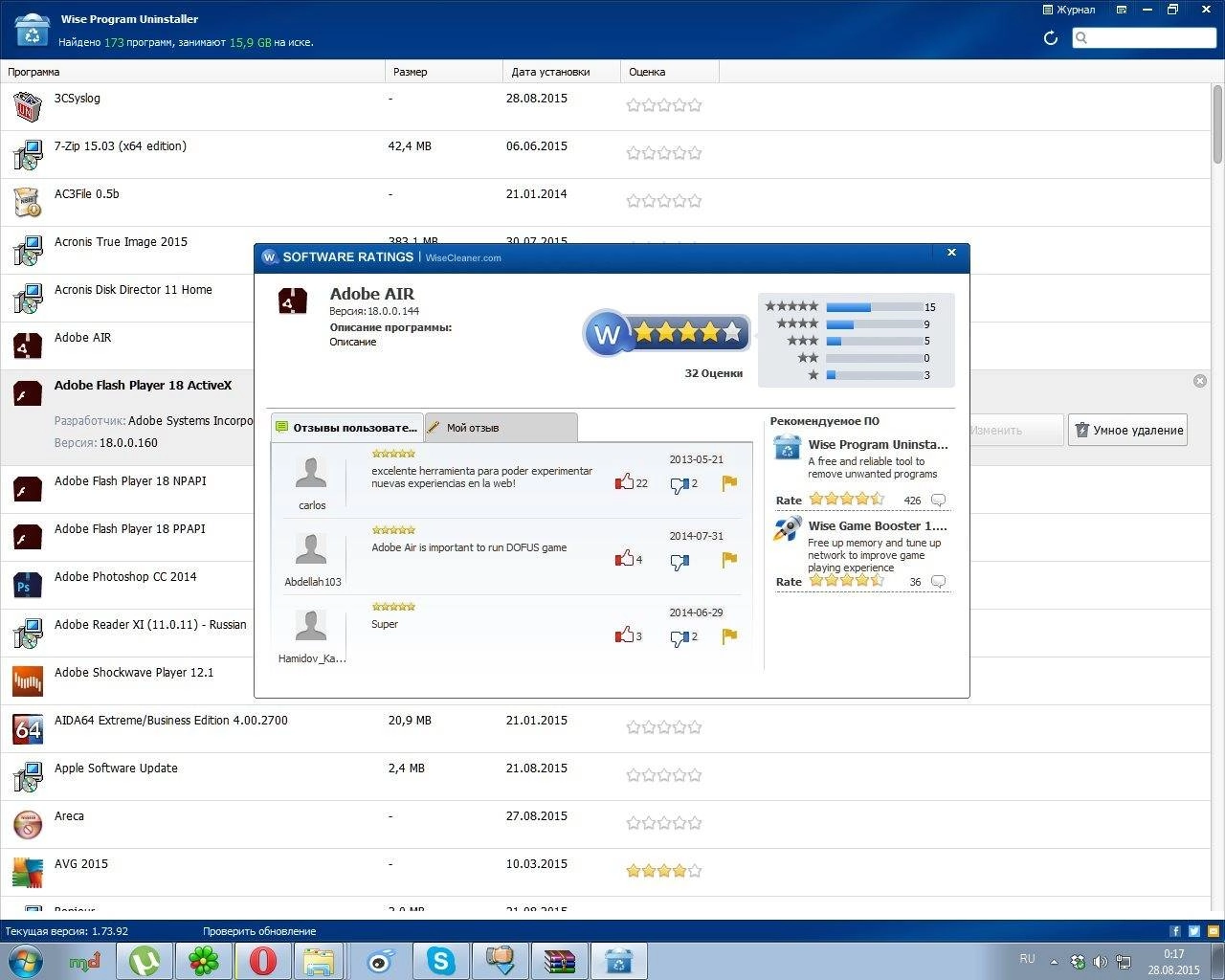Report the Hamidov_Ka review with the flag
Image resolution: width=1225 pixels, height=980 pixels.
(729, 636)
